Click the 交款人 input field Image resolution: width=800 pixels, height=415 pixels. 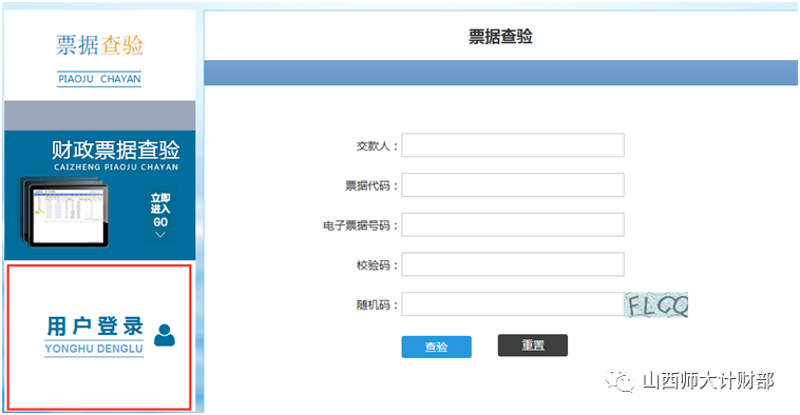pos(513,145)
